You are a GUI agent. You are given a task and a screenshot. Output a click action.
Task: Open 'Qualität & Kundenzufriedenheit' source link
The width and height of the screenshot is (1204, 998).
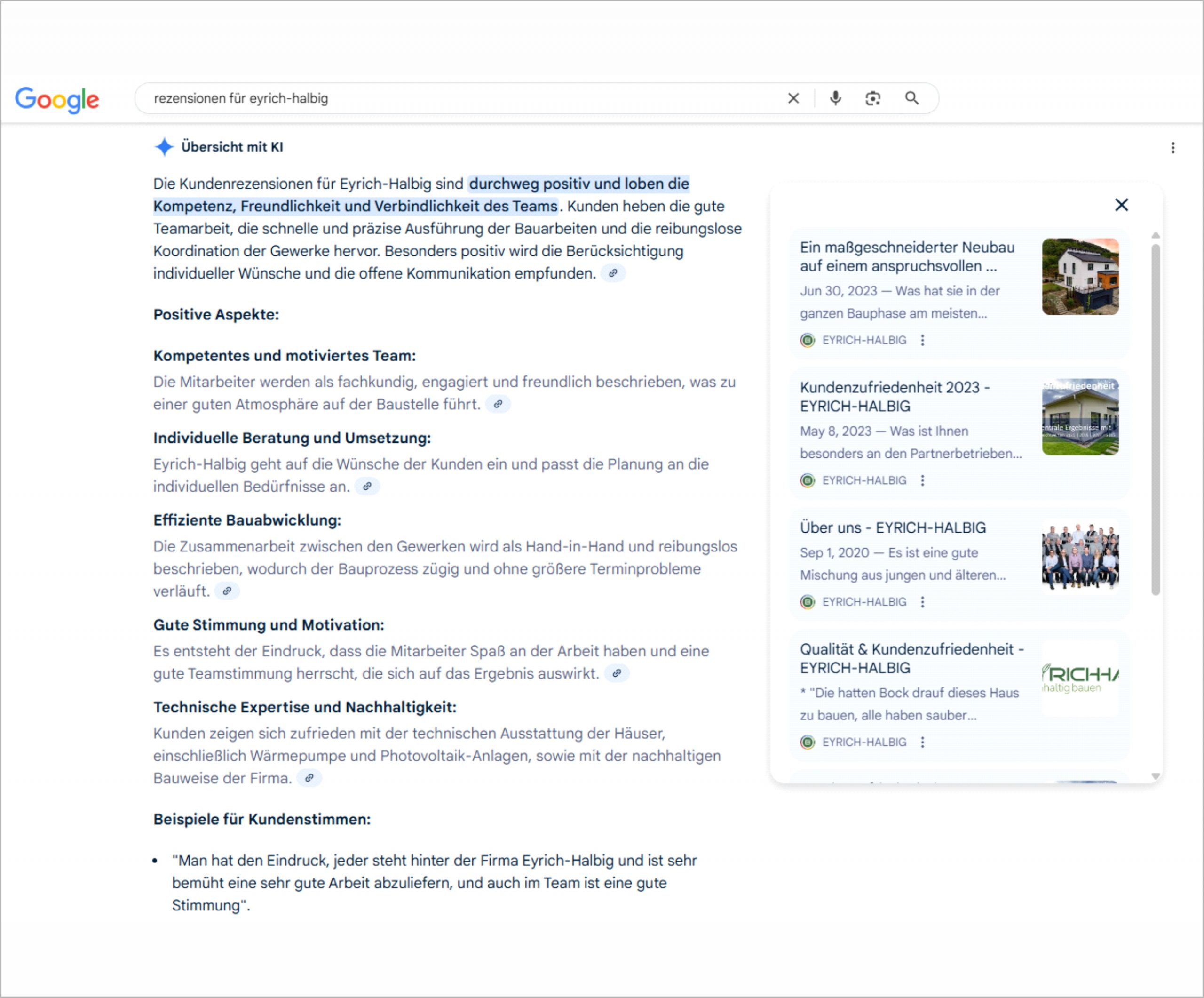click(911, 658)
